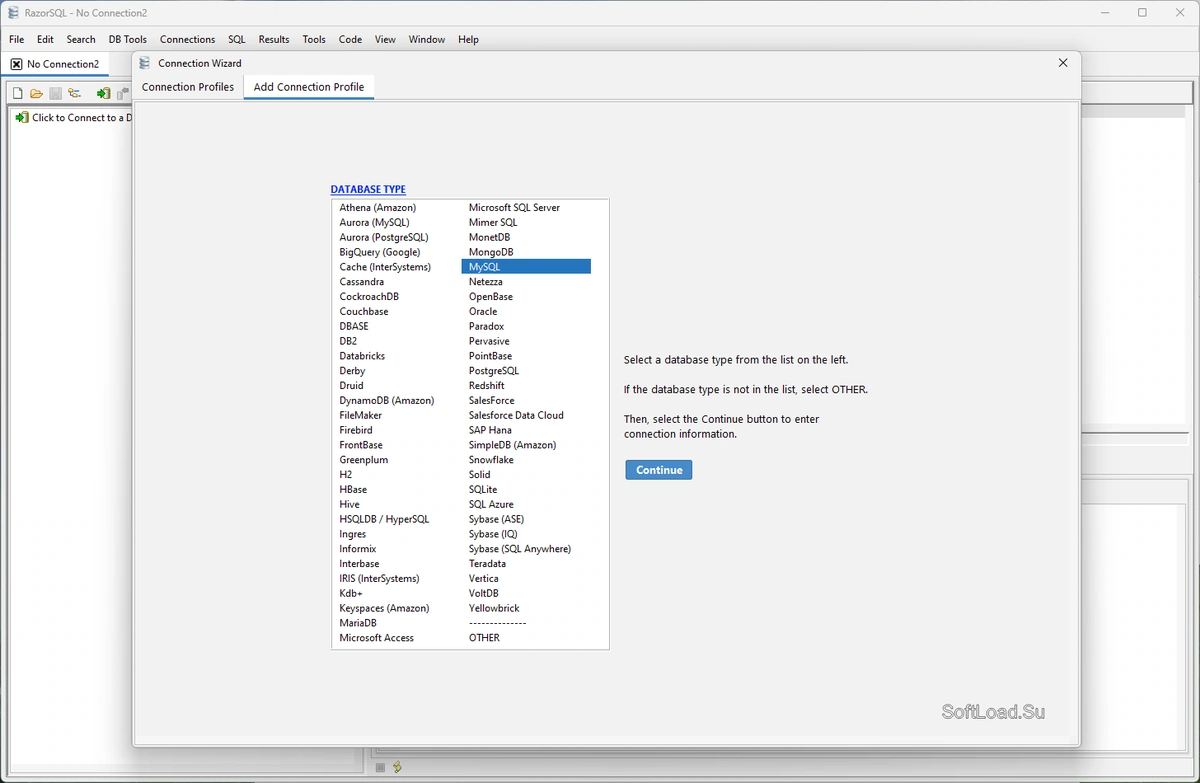Click the yellow scroll icon at bottom
This screenshot has height=783, width=1200.
coord(398,767)
